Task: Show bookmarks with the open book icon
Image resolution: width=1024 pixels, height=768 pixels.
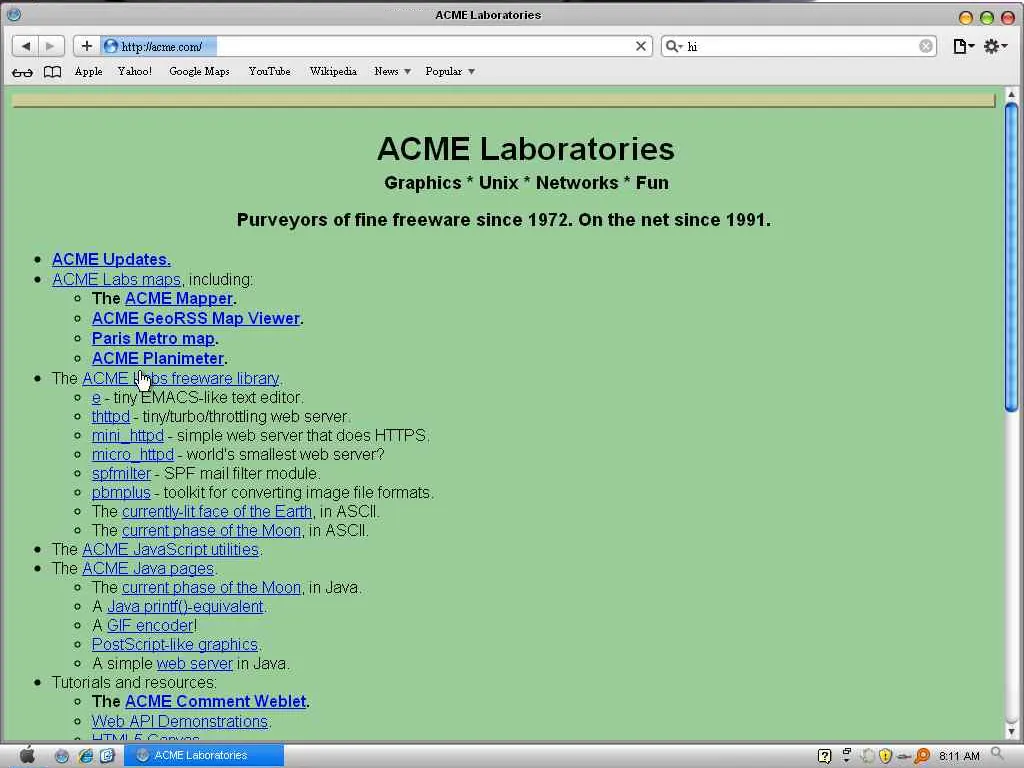Action: click(52, 72)
